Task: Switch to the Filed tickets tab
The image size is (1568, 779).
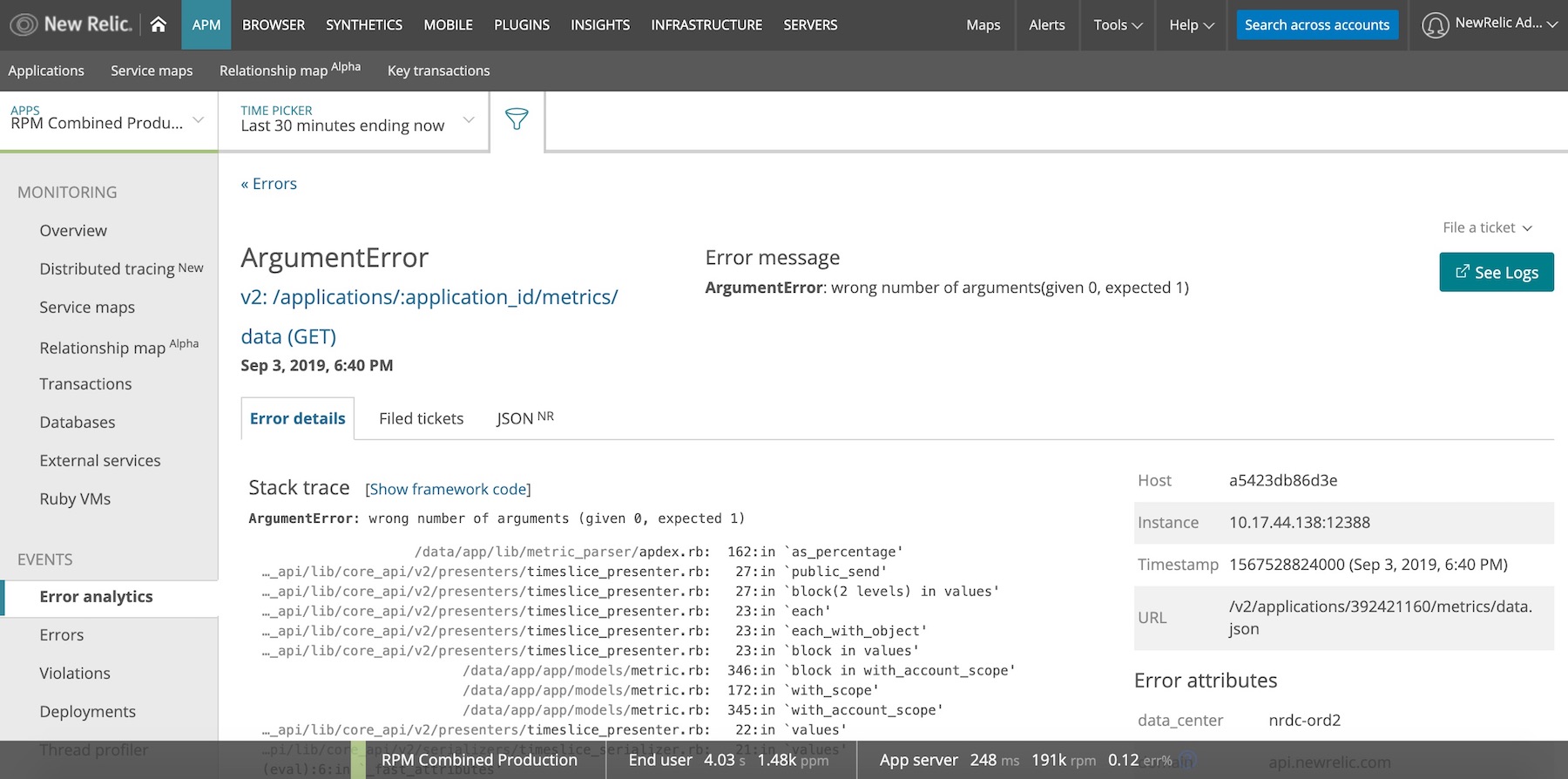Action: (x=422, y=418)
